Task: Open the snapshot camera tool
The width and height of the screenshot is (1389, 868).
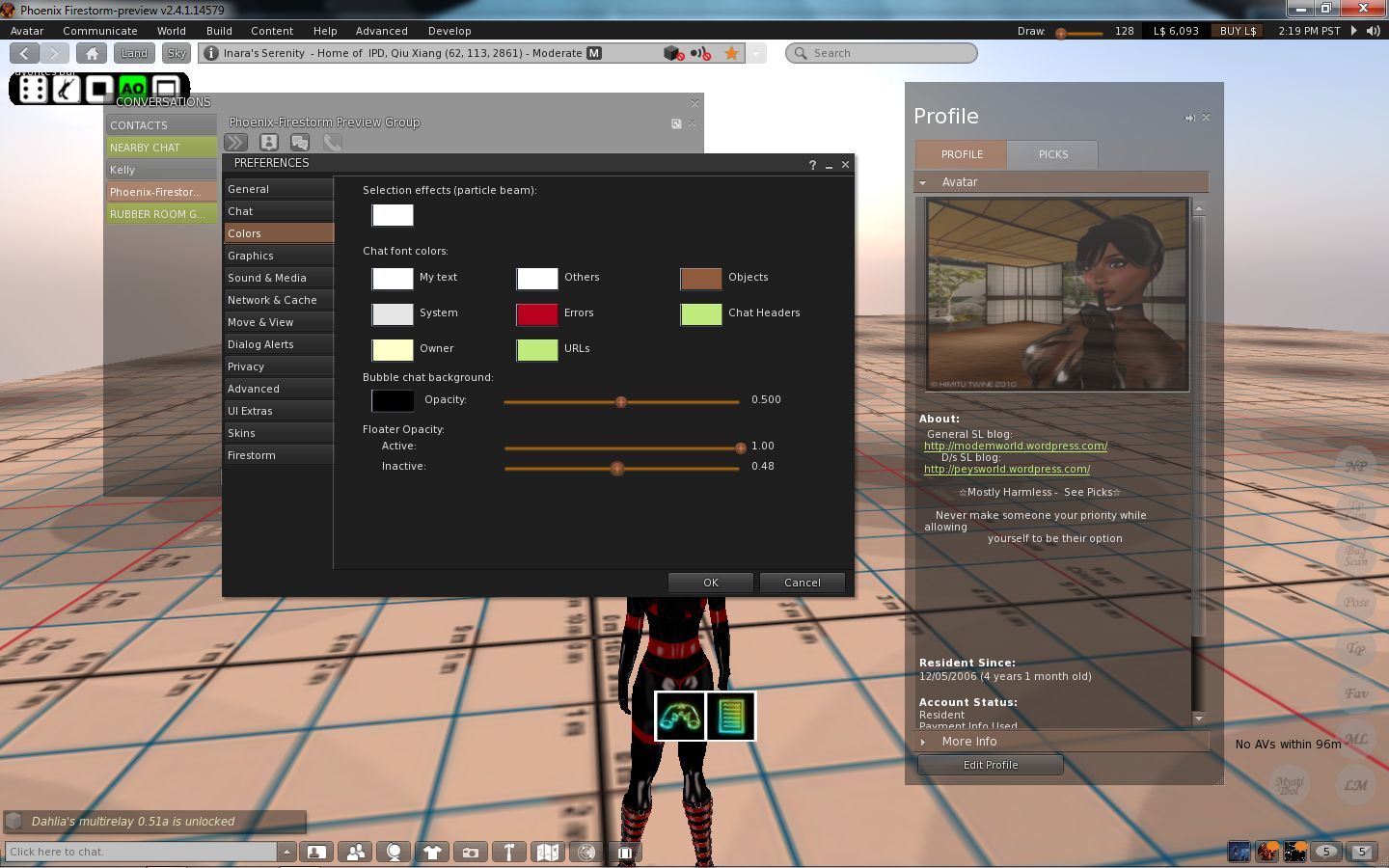Action: (470, 852)
